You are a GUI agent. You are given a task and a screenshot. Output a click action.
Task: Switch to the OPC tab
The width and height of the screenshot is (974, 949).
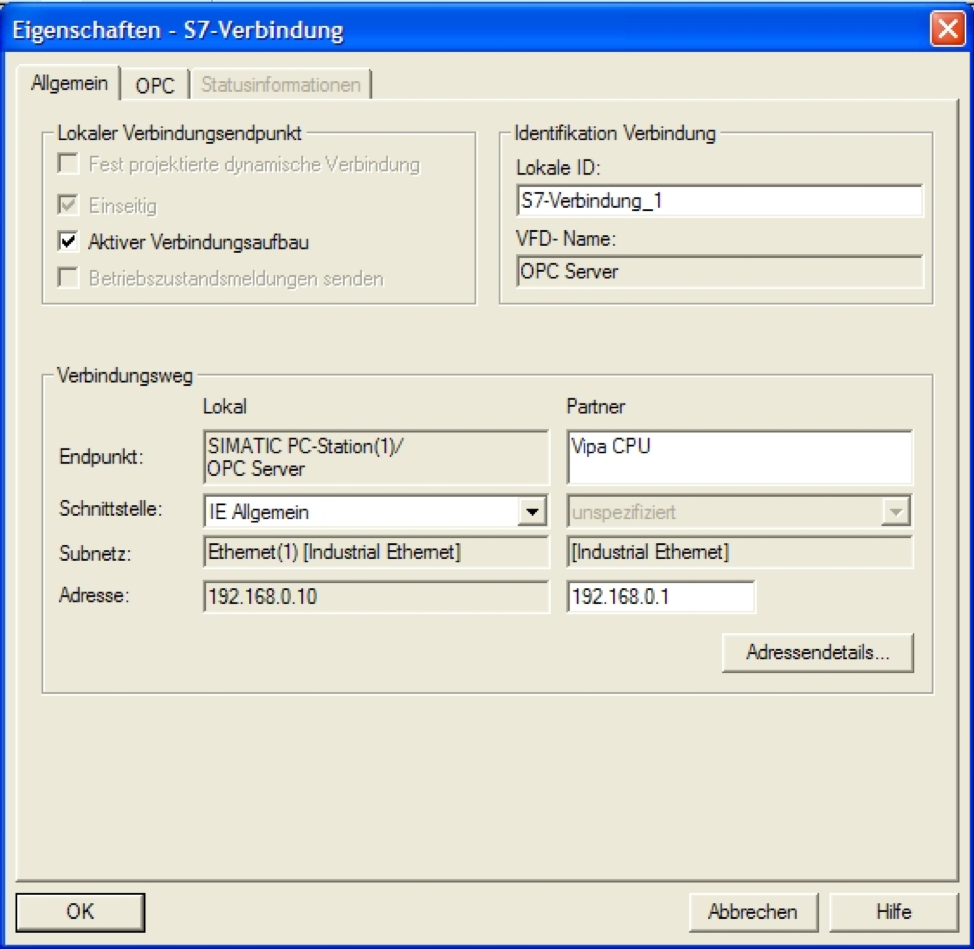155,86
